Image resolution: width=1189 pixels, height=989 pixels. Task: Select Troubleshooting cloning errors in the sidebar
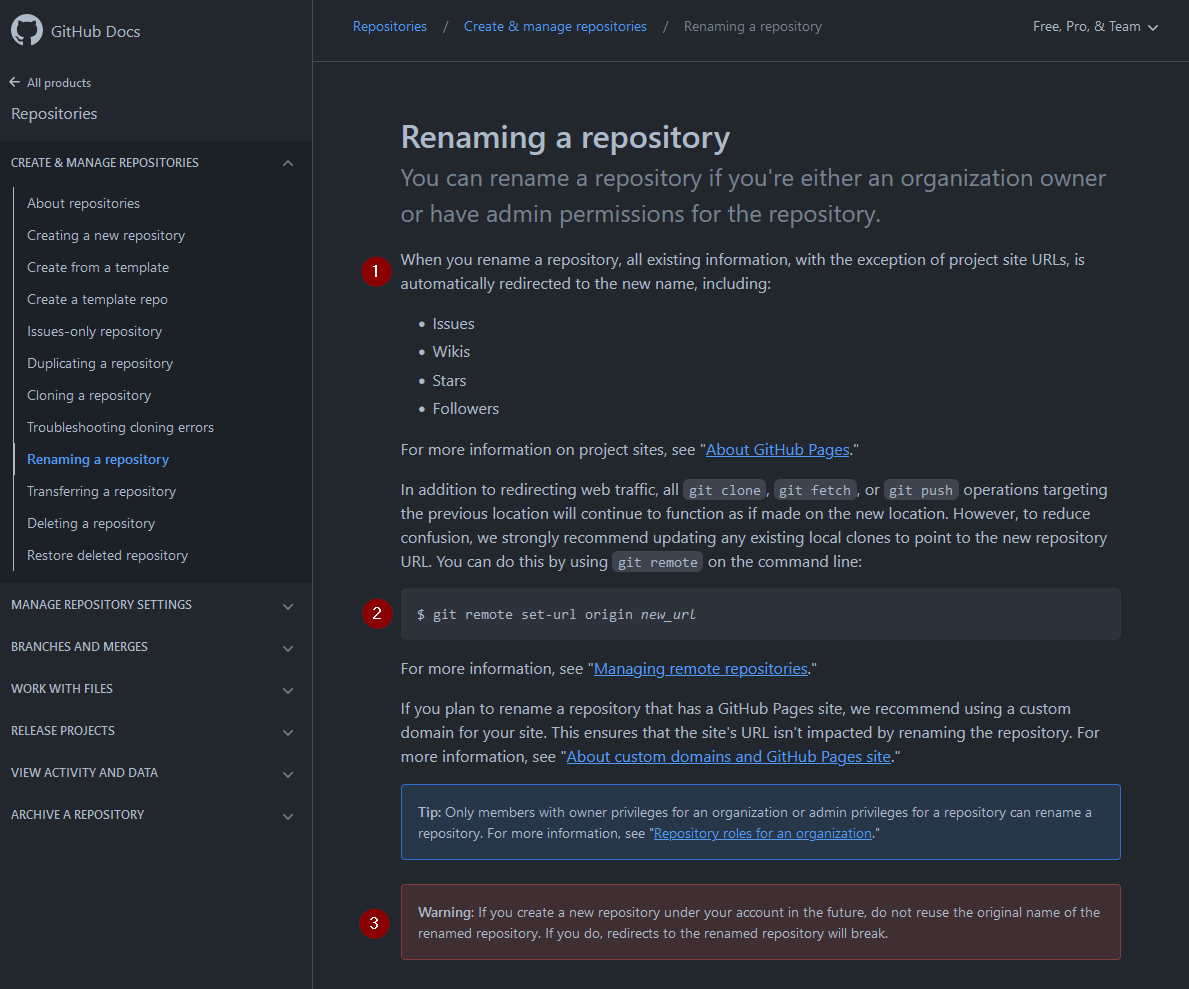pyautogui.click(x=120, y=427)
